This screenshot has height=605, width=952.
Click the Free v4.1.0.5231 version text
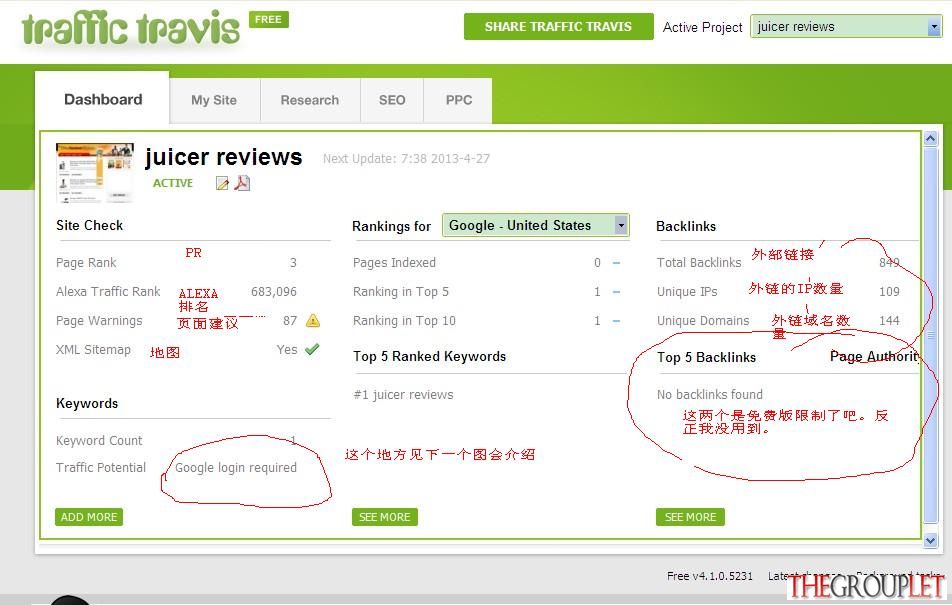pos(710,576)
